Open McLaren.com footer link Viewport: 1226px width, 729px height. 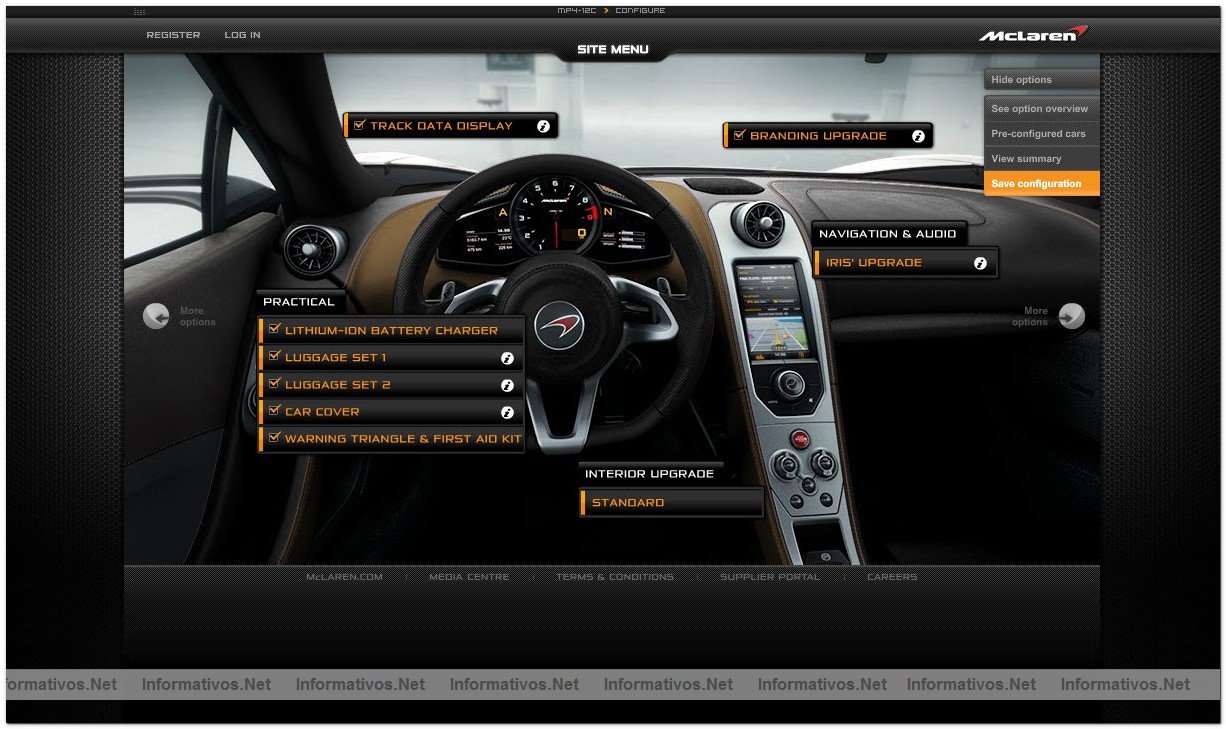click(344, 577)
